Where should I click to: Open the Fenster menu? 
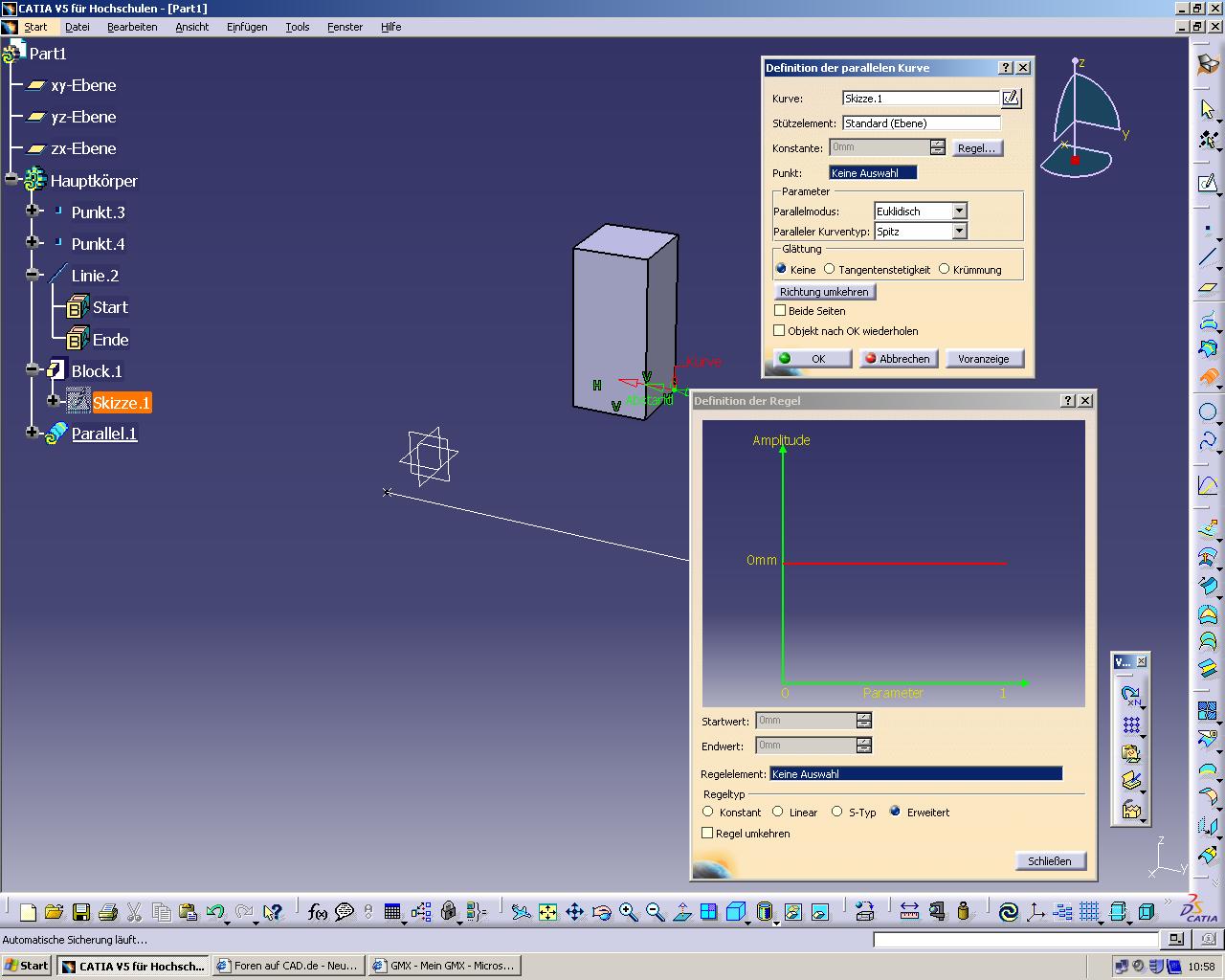coord(345,27)
